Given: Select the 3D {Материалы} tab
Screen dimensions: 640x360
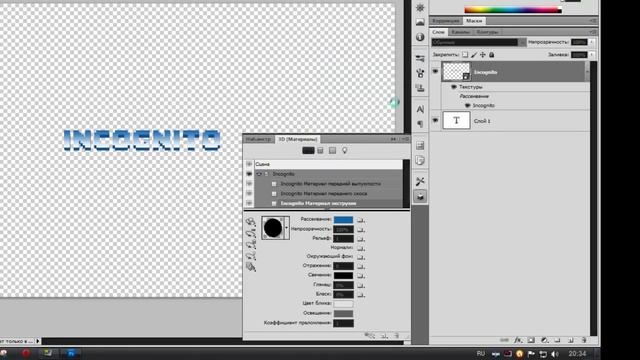Looking at the screenshot, I should coord(298,139).
